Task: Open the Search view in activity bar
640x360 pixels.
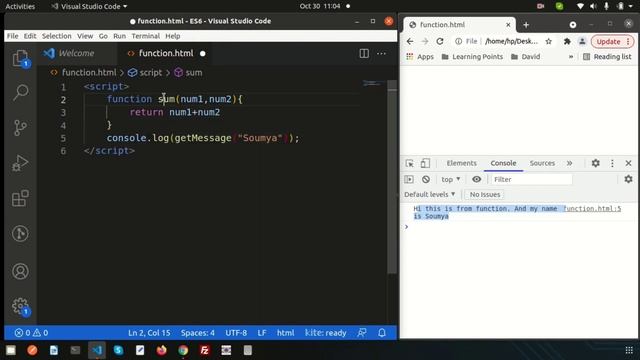Action: (x=20, y=93)
